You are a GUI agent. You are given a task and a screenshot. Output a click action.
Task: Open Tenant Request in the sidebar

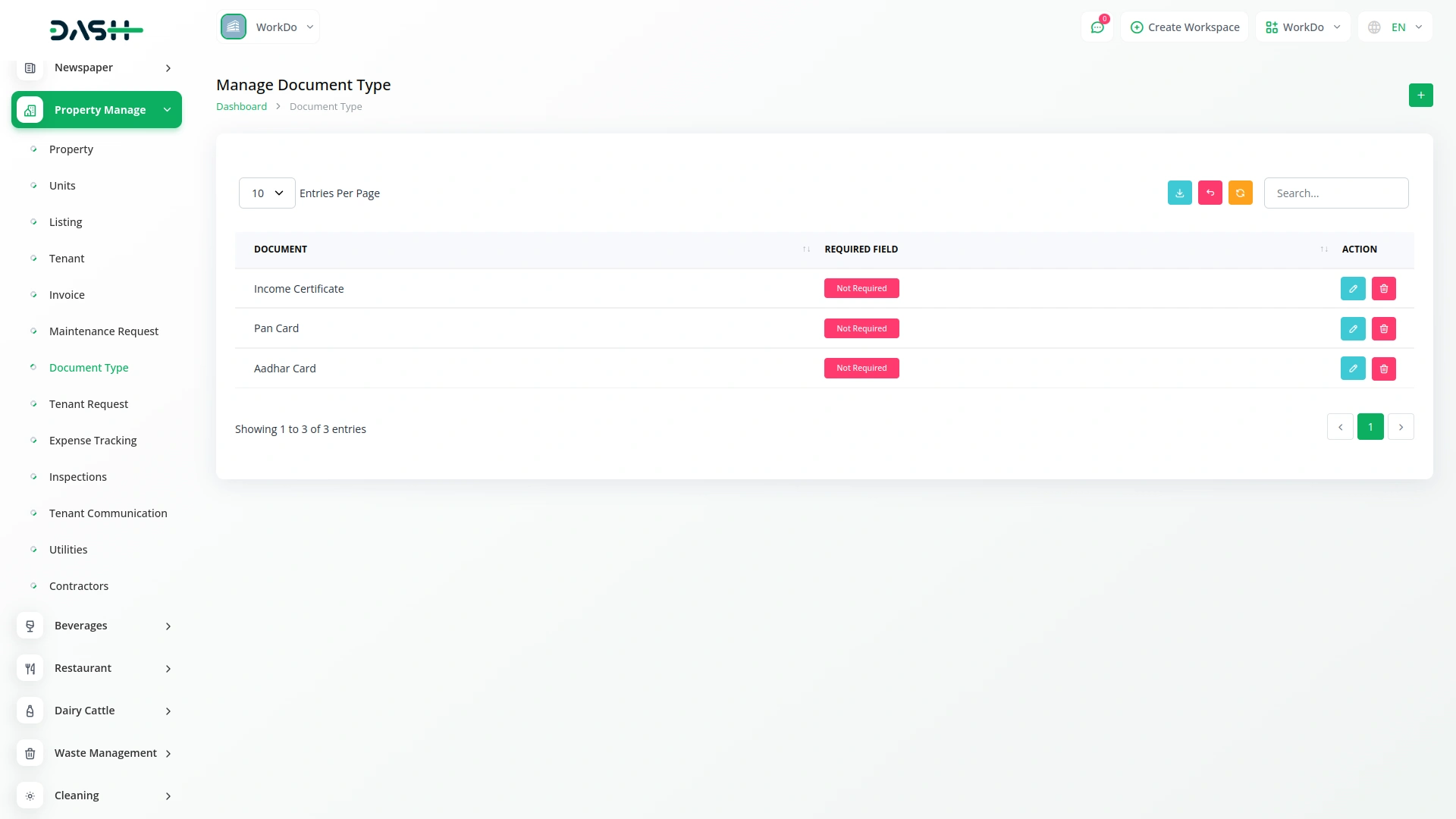pyautogui.click(x=89, y=404)
